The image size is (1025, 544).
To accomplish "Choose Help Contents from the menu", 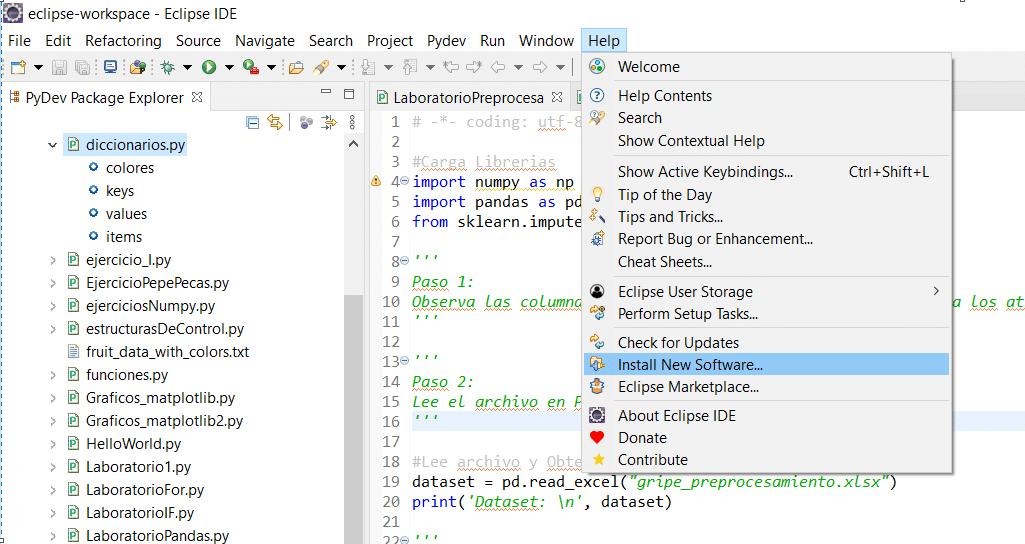I will coord(766,95).
